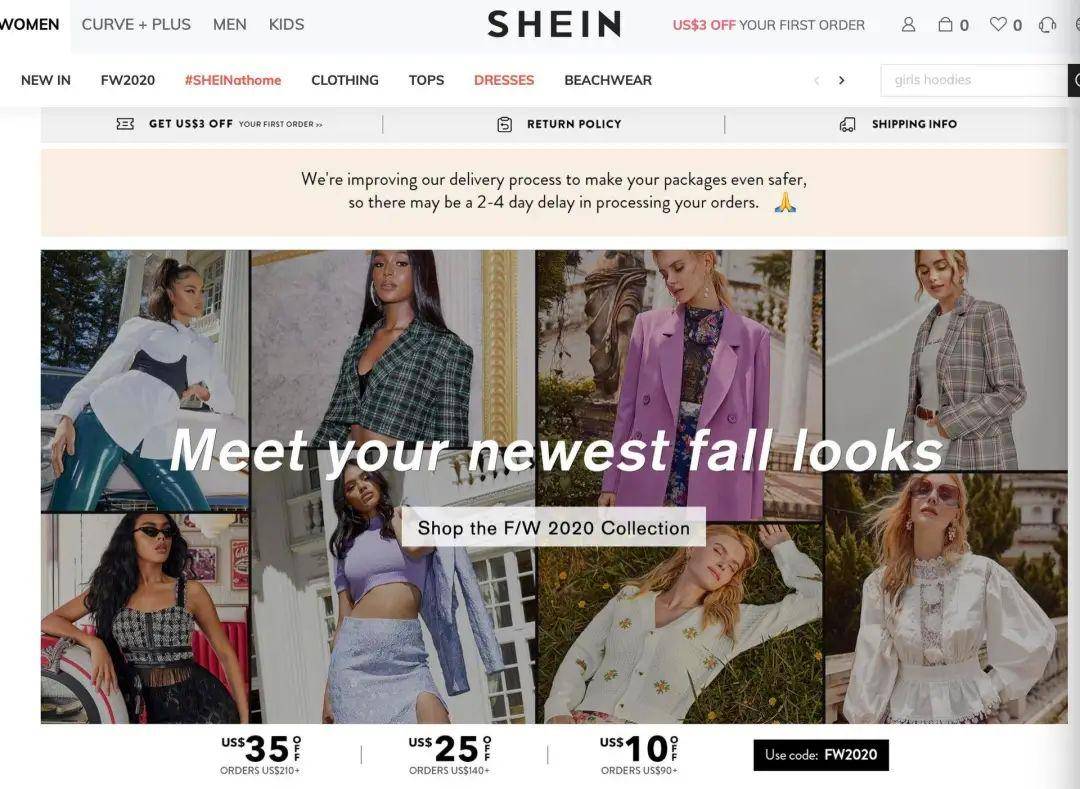The height and width of the screenshot is (789, 1080).
Task: Click the Use code FW2020 button
Action: pos(821,755)
